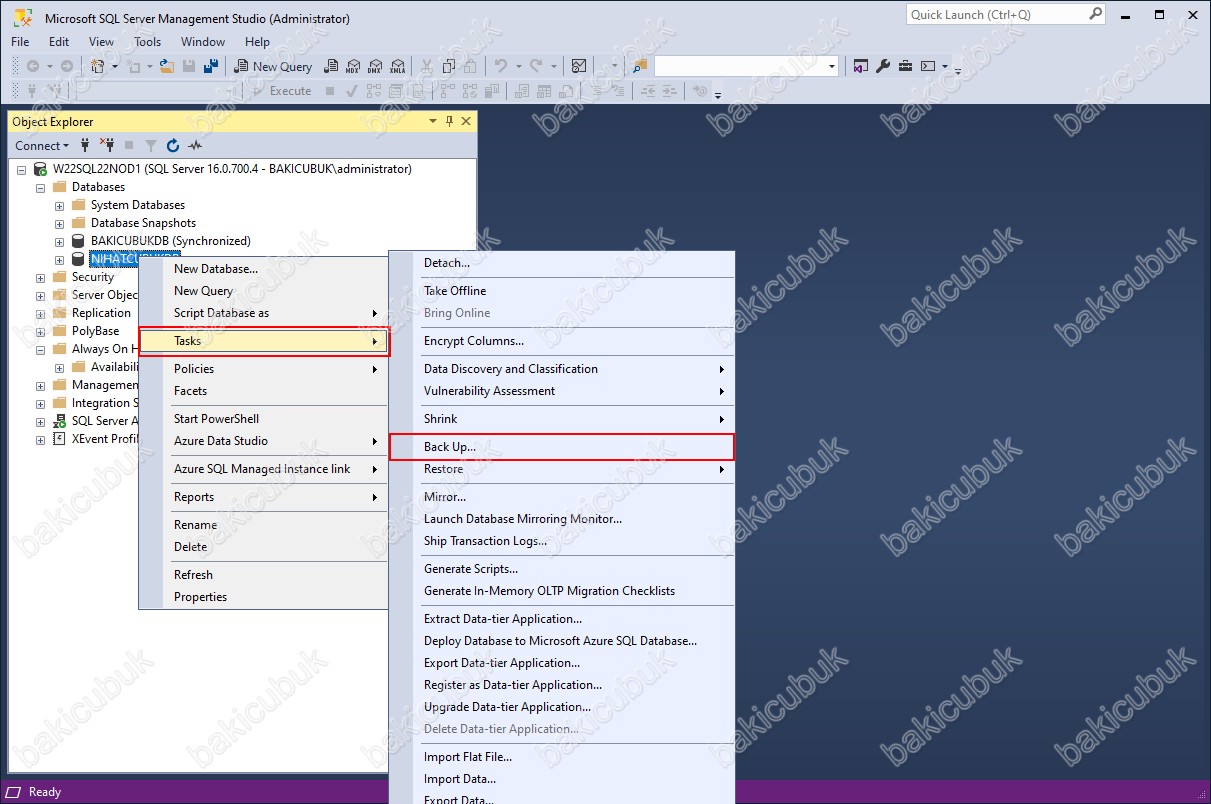The width and height of the screenshot is (1211, 804).
Task: Select the System Databases tree item
Action: click(138, 205)
